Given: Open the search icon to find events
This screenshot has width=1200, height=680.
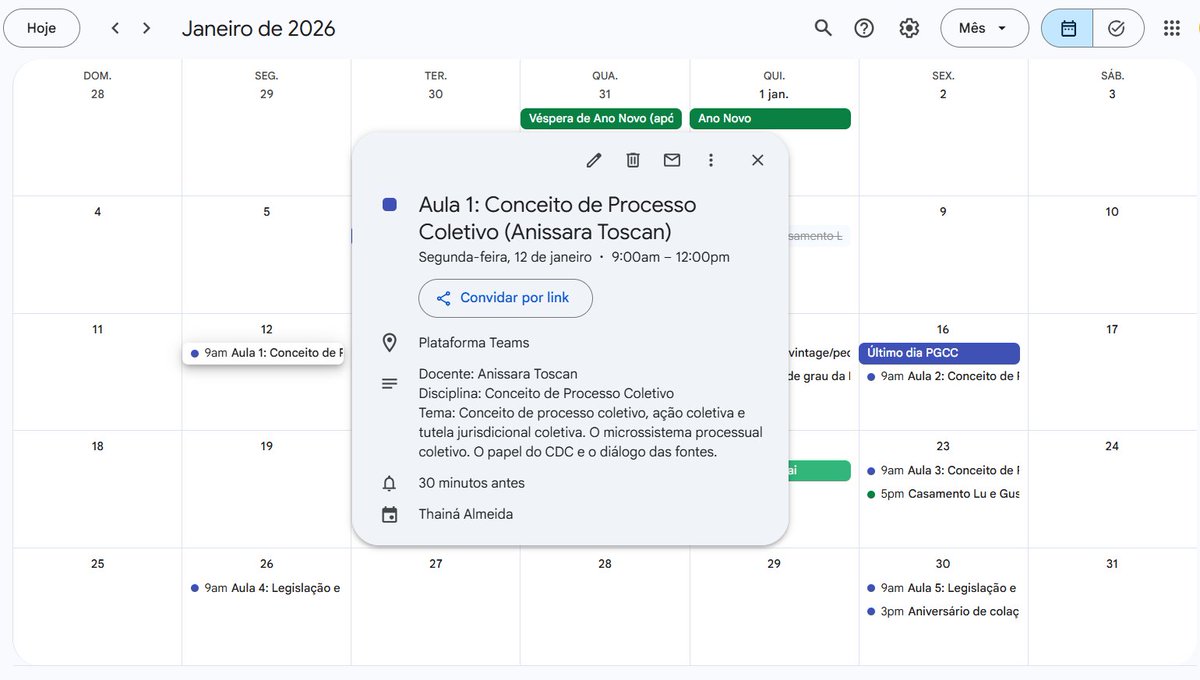Looking at the screenshot, I should pyautogui.click(x=822, y=28).
